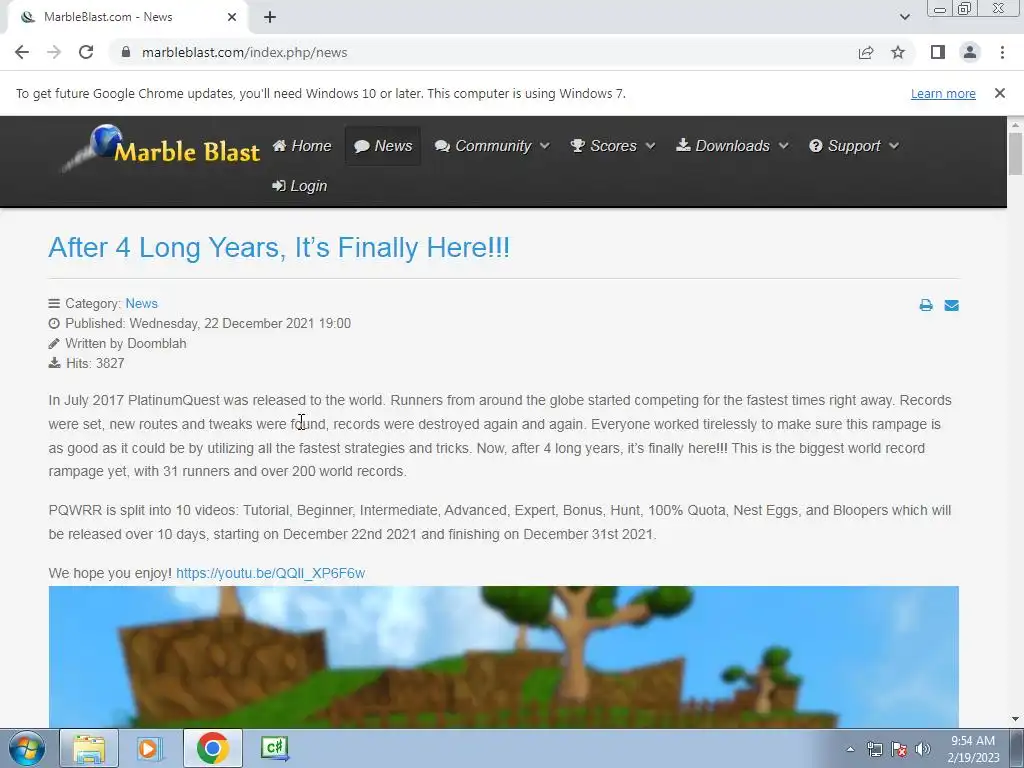Show hidden system tray icons arrow
The height and width of the screenshot is (768, 1024).
click(850, 749)
